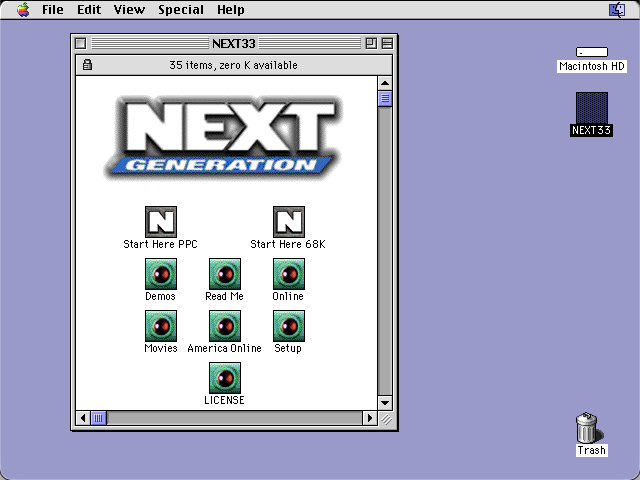Viewport: 640px width, 480px height.
Task: Select the Online folder icon
Action: tap(289, 274)
